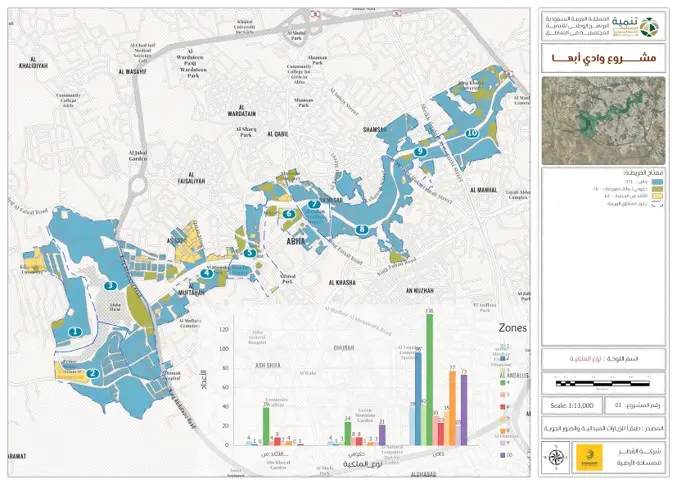
Task: Click the zone 1 map marker
Action: point(74,330)
